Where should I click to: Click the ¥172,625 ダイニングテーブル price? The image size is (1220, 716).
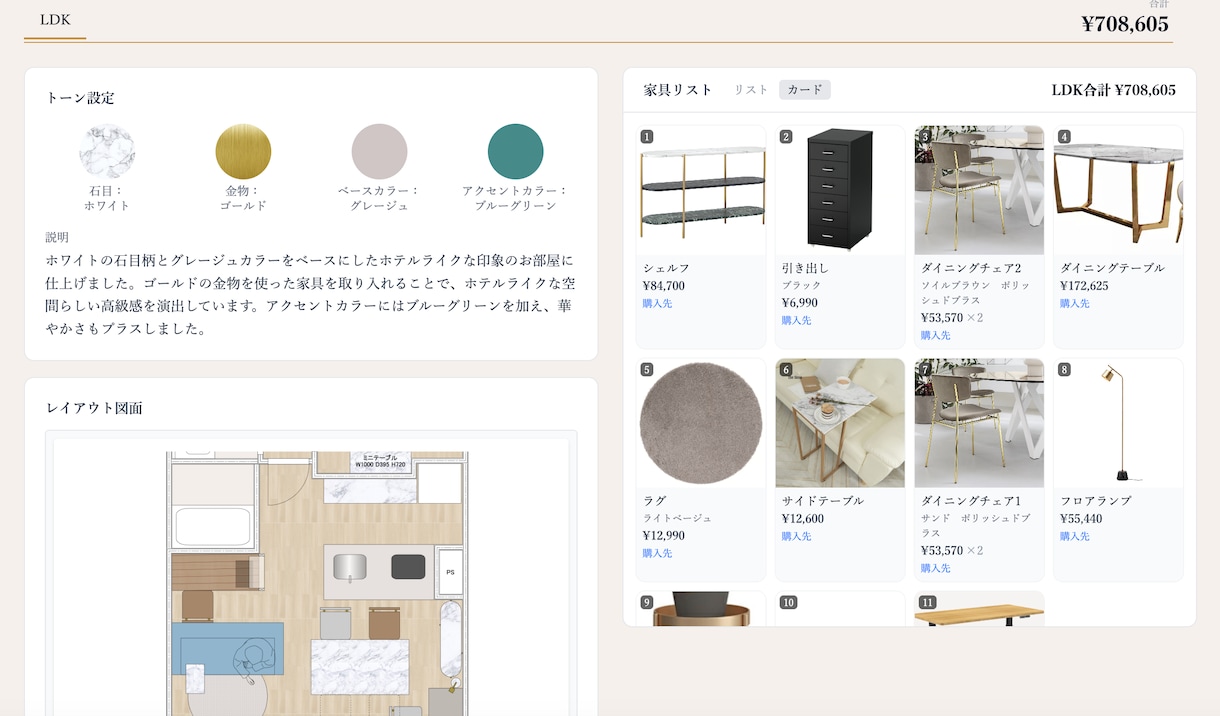[x=1084, y=286]
